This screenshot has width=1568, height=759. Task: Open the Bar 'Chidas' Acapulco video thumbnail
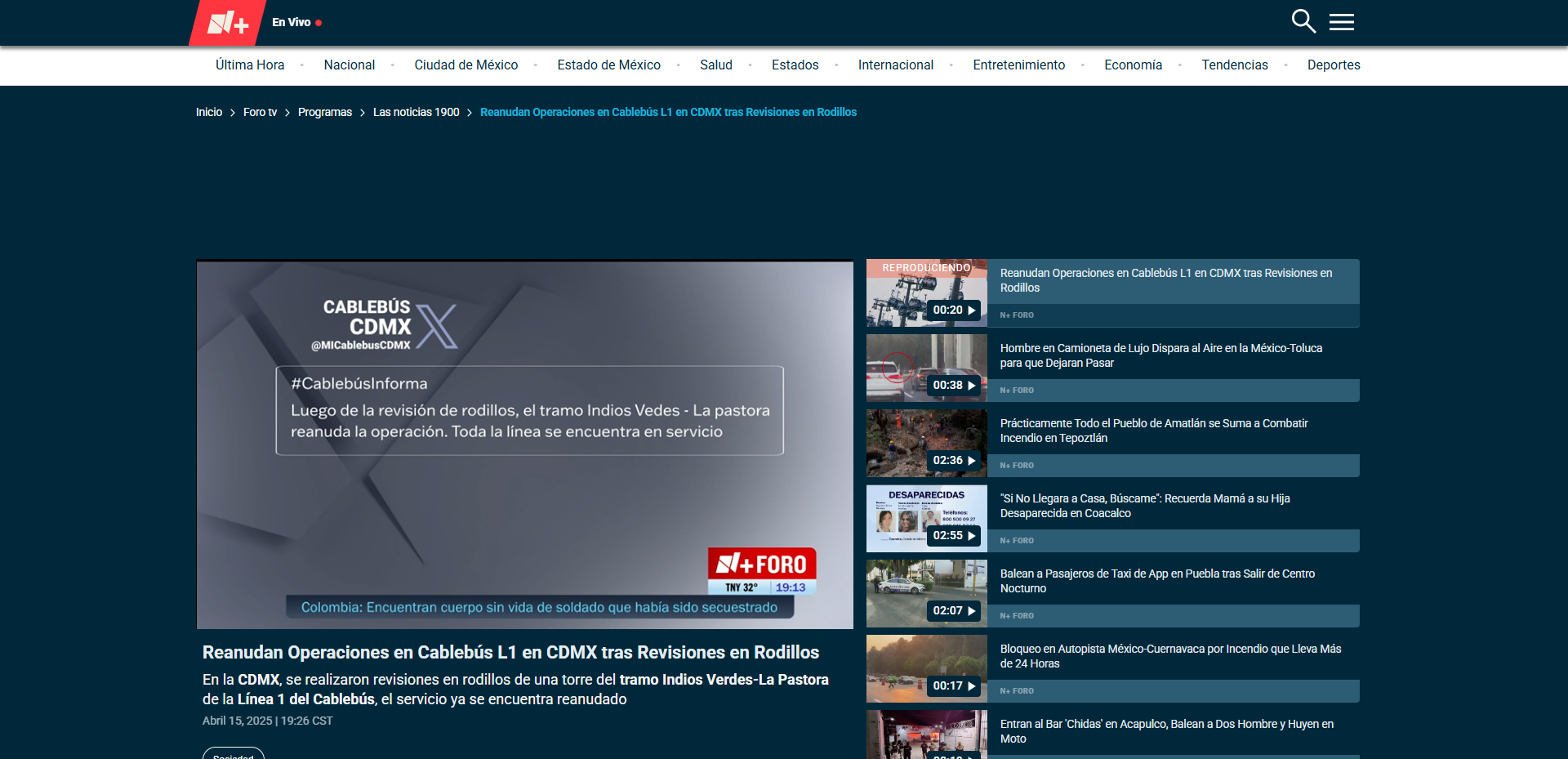[x=927, y=734]
